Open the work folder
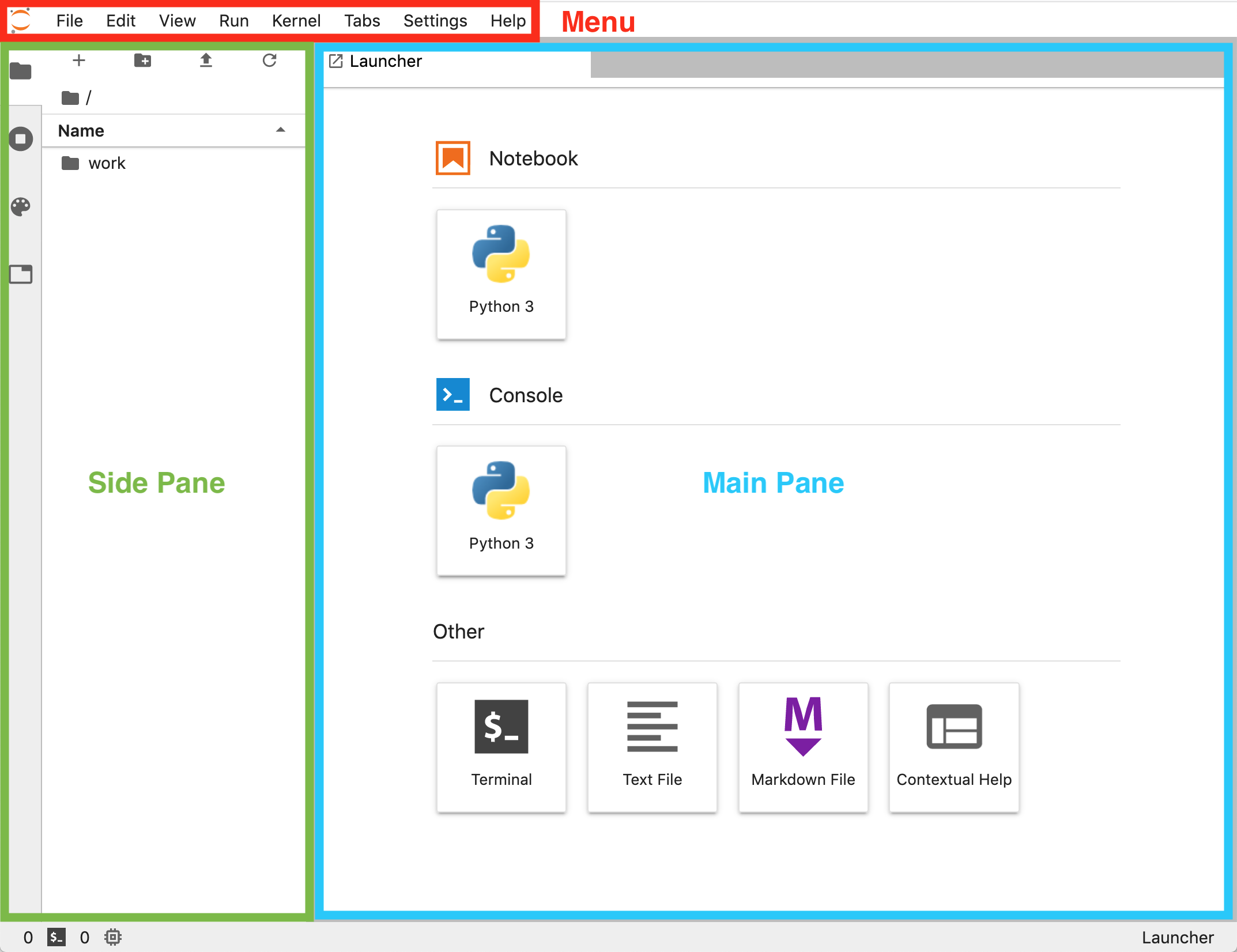Viewport: 1237px width, 952px height. pos(173,163)
